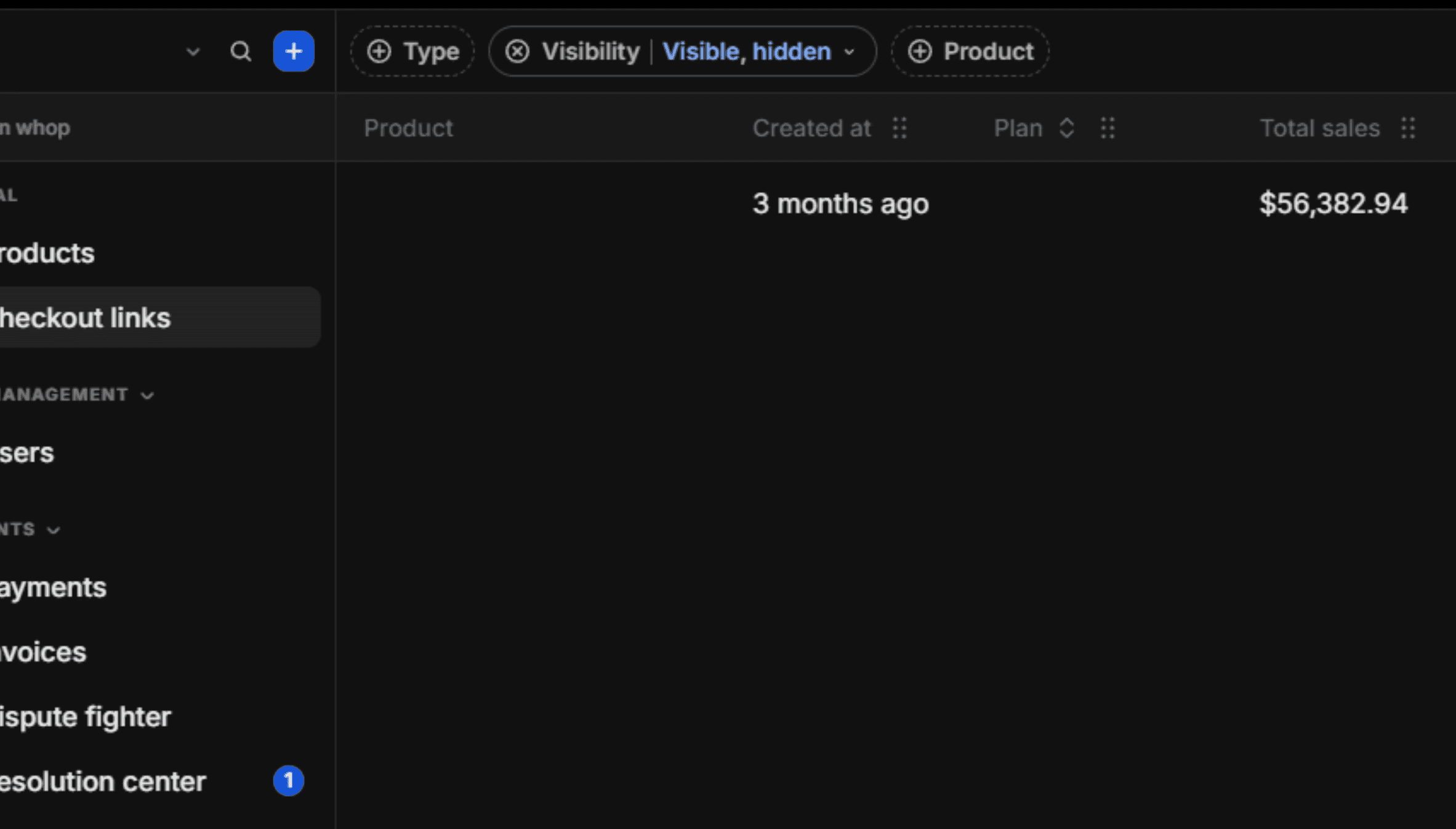Click the Total sales column drag handle

coord(1408,128)
